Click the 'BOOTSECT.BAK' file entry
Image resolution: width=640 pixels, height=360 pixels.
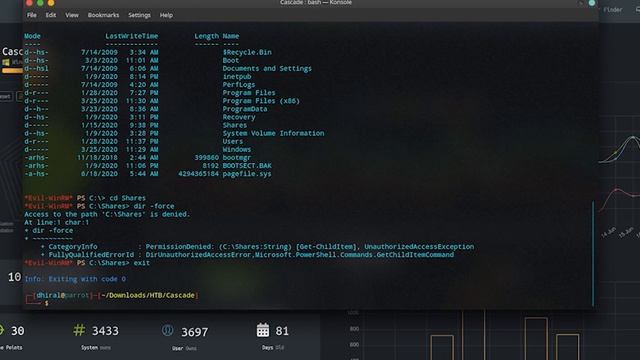[247, 166]
